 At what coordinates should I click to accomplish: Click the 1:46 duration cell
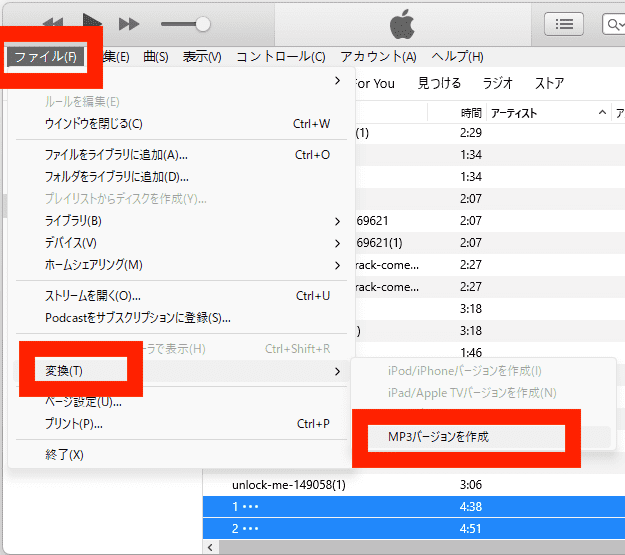pyautogui.click(x=471, y=352)
